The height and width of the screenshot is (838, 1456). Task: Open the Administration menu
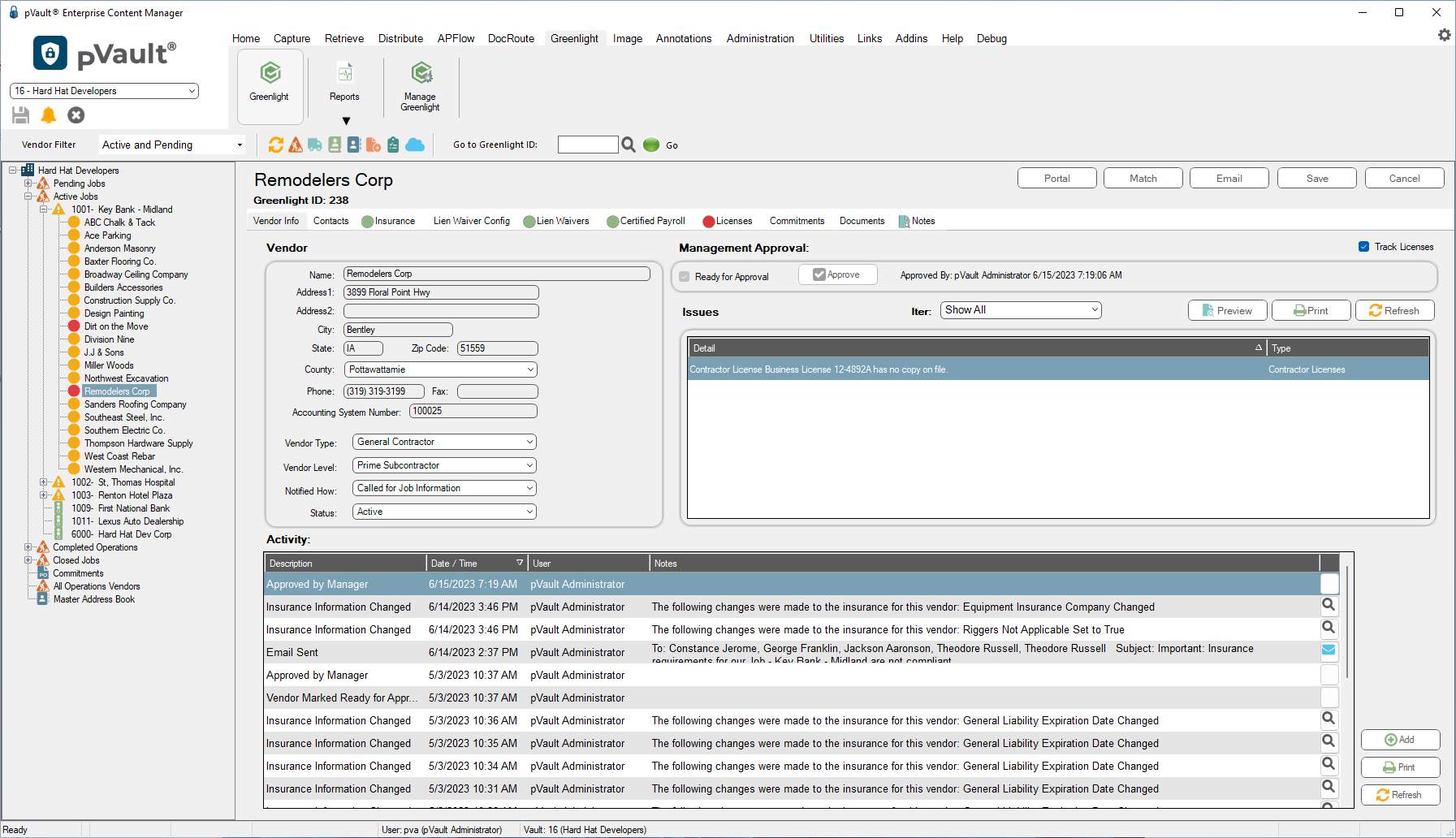click(x=760, y=38)
